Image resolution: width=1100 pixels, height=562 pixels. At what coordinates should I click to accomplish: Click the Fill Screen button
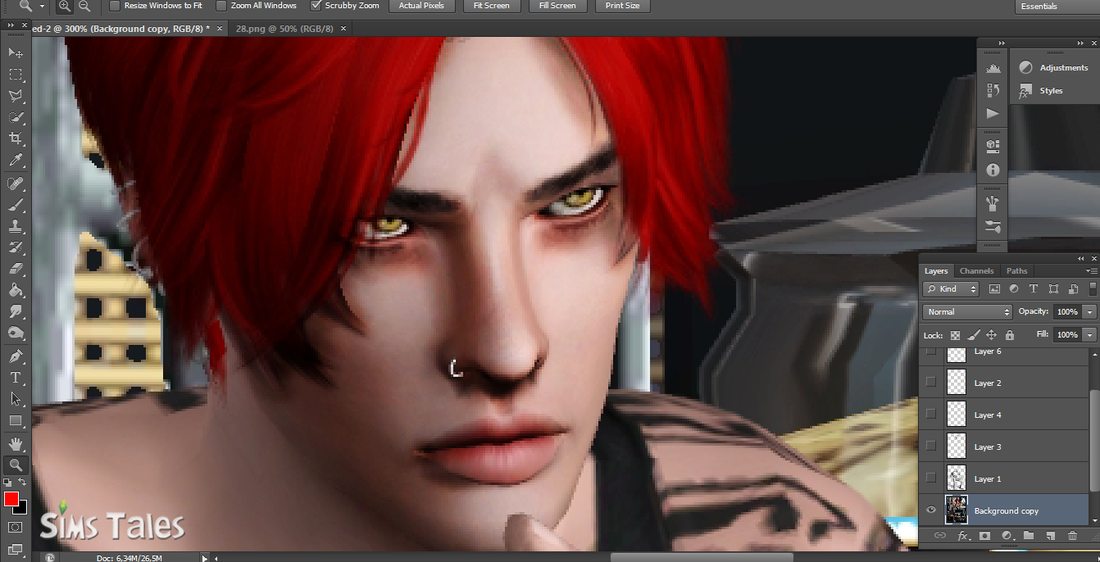(558, 6)
